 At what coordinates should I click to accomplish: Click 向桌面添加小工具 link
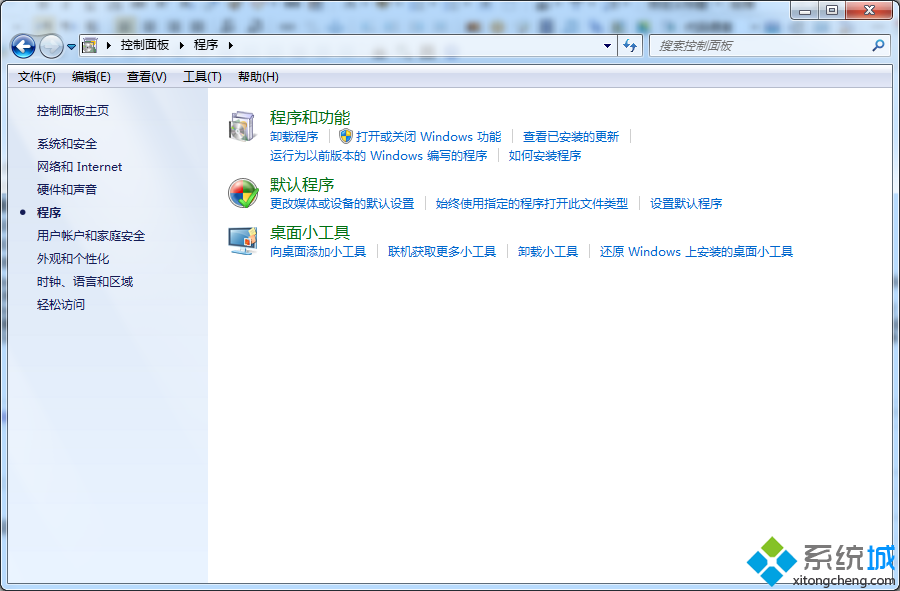318,251
